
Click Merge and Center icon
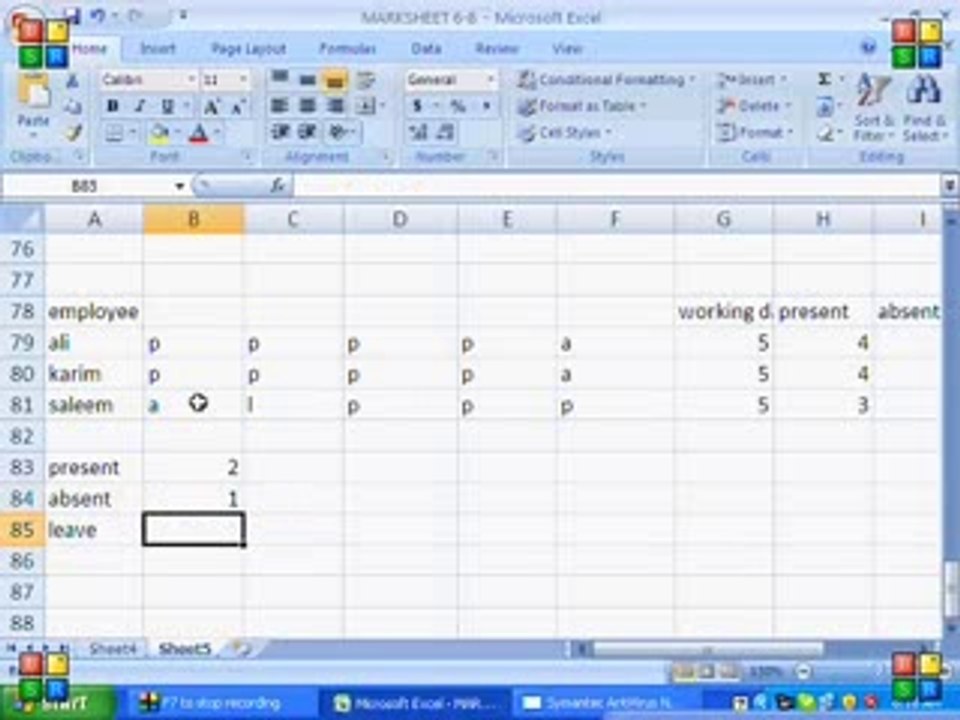pos(366,106)
